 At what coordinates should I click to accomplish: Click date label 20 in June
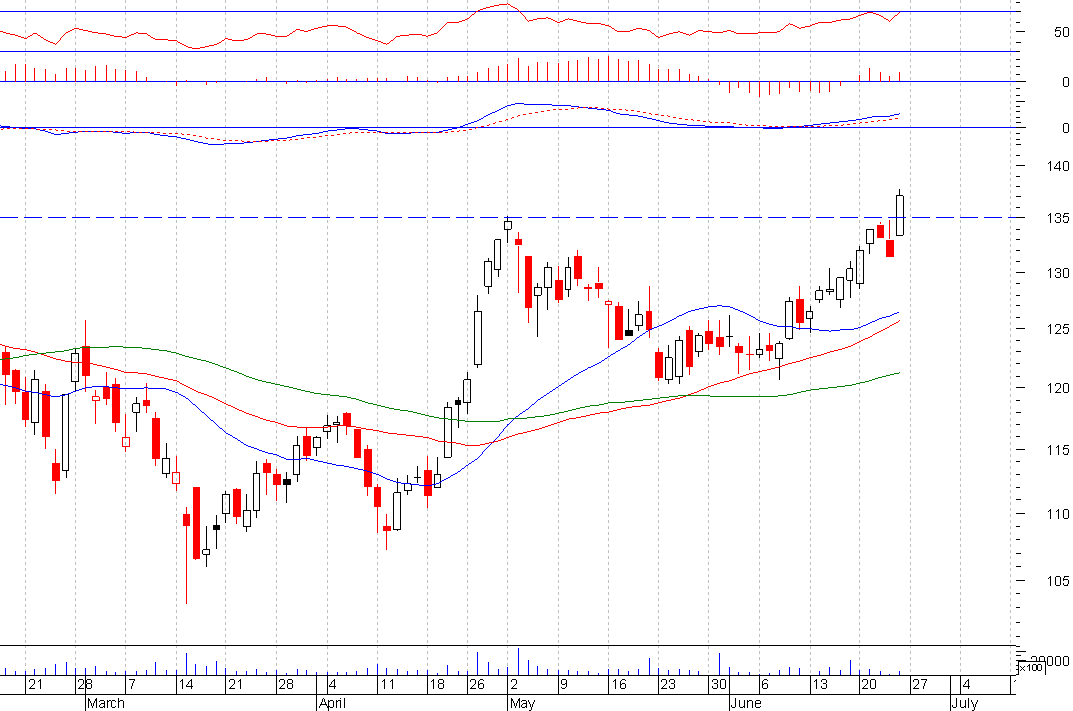pos(869,684)
